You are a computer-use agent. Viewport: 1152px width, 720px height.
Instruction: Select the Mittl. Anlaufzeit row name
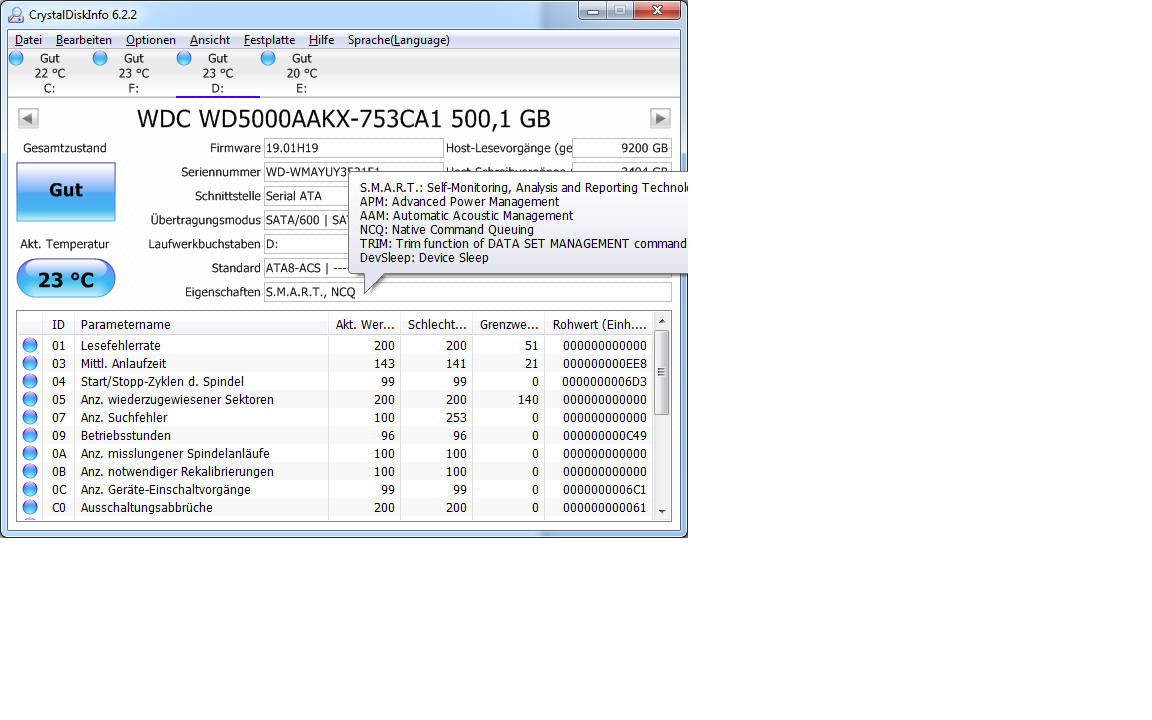[123, 364]
